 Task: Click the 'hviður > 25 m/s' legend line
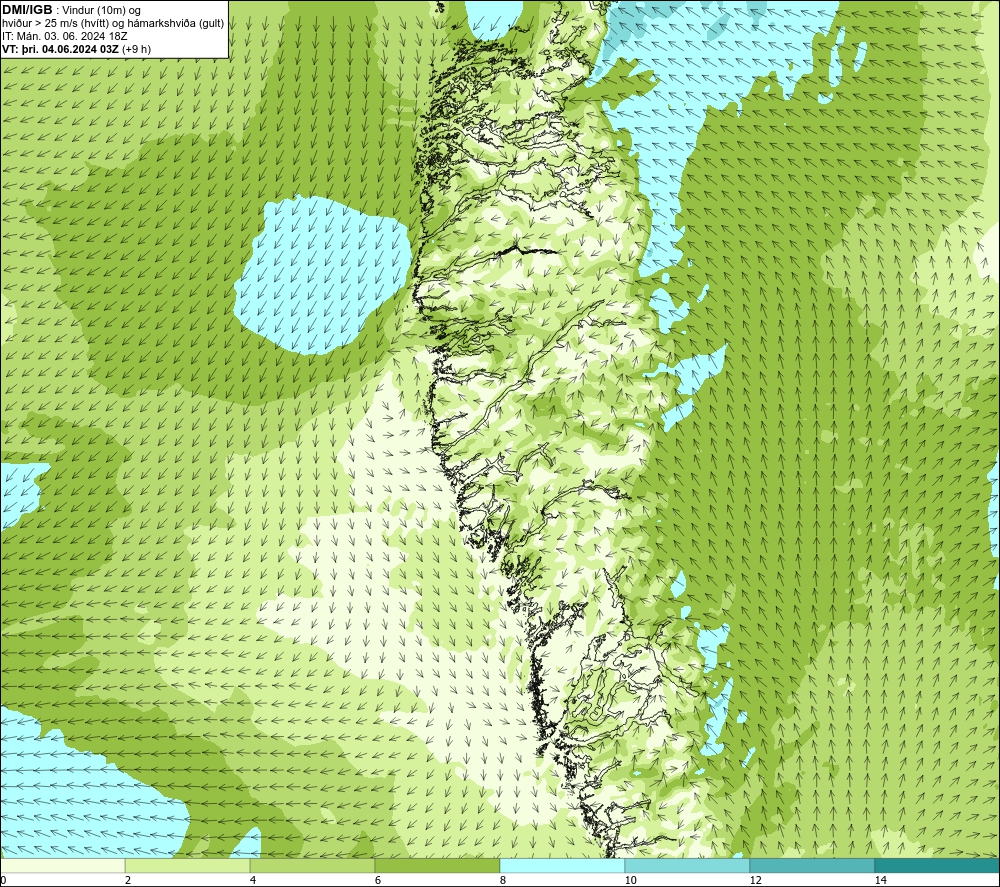tap(113, 24)
